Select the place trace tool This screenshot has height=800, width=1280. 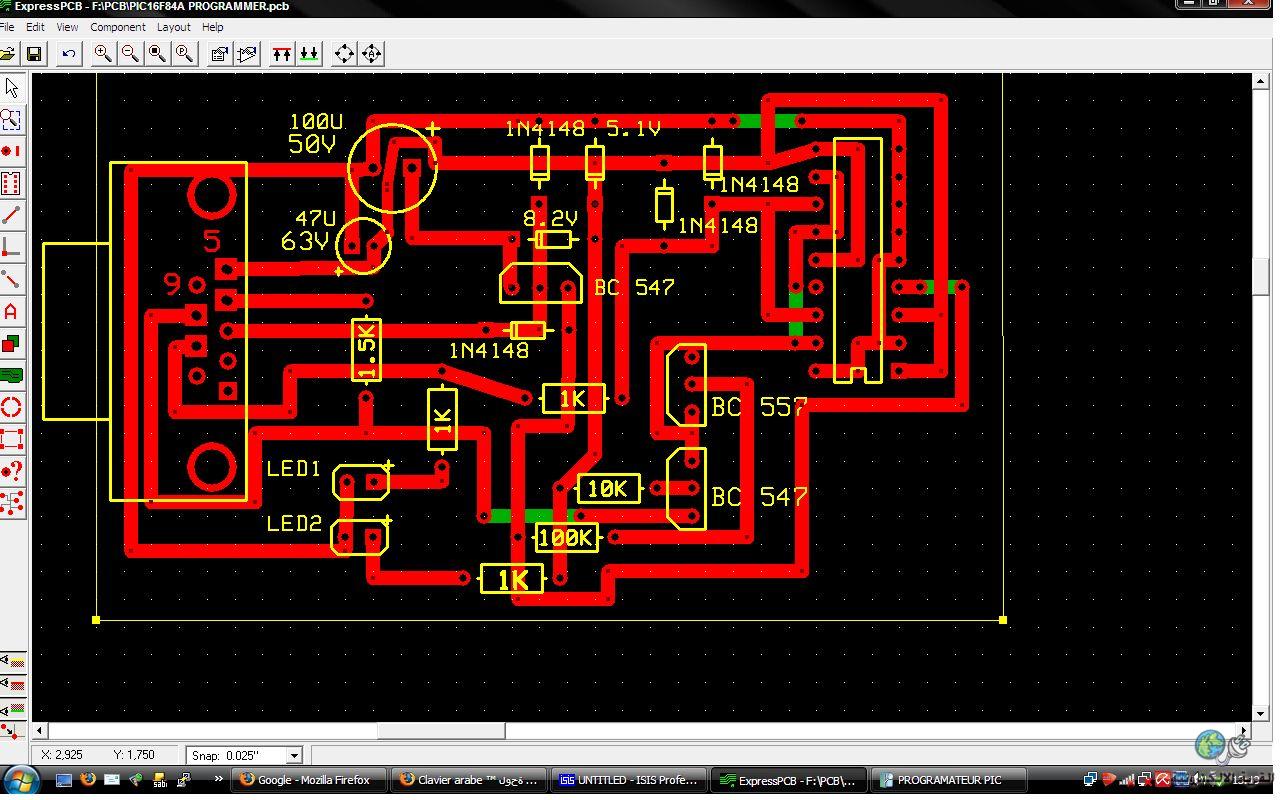(11, 216)
